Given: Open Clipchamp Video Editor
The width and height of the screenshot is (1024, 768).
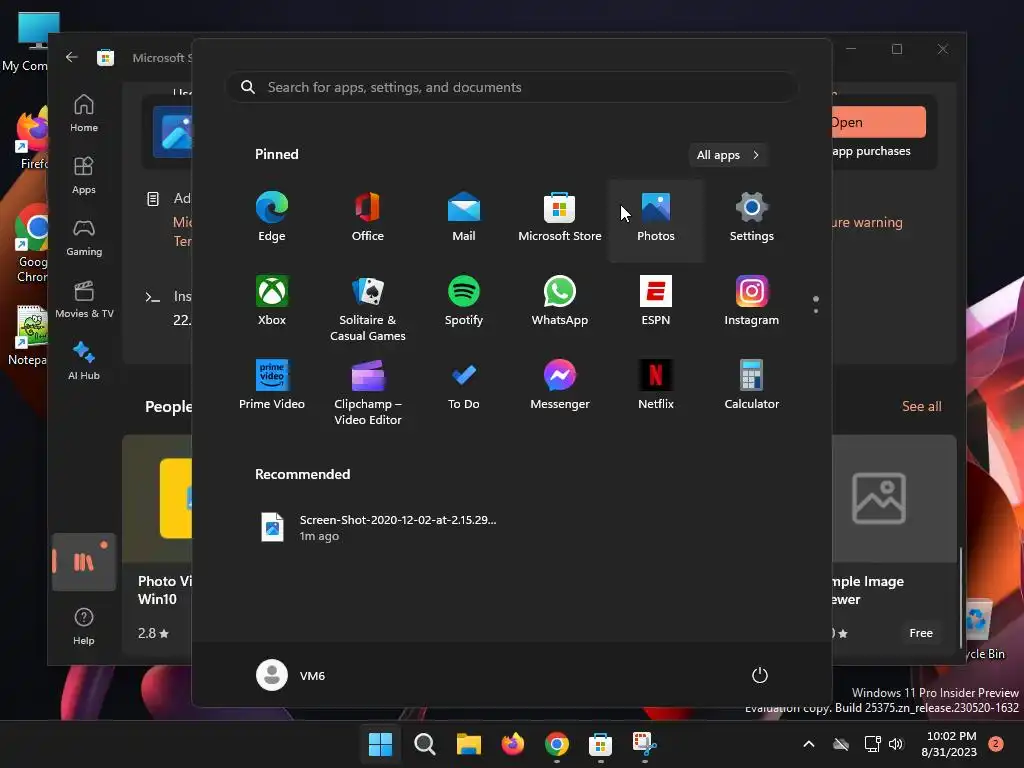Looking at the screenshot, I should point(368,393).
